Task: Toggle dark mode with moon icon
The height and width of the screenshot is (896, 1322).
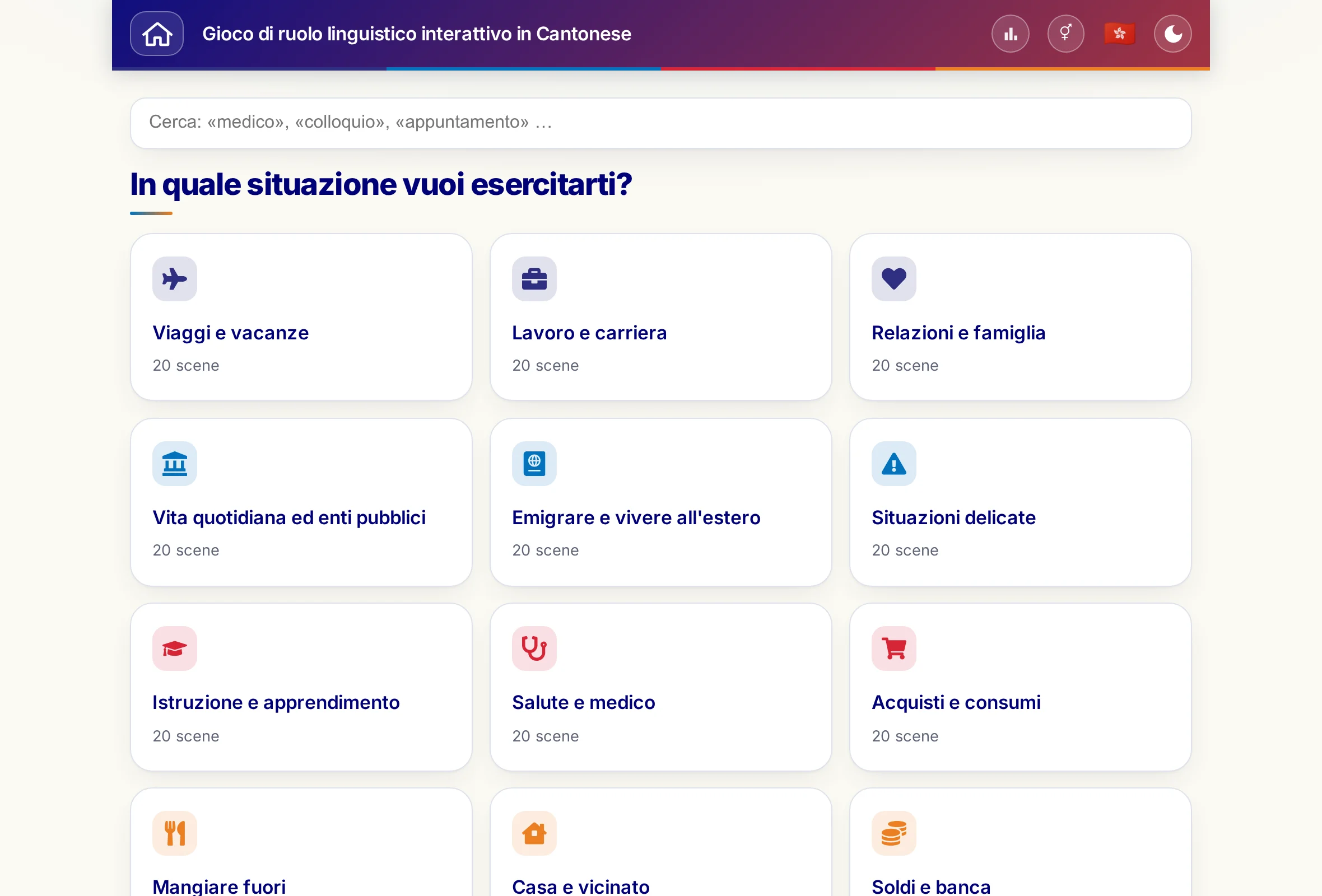Action: point(1172,34)
